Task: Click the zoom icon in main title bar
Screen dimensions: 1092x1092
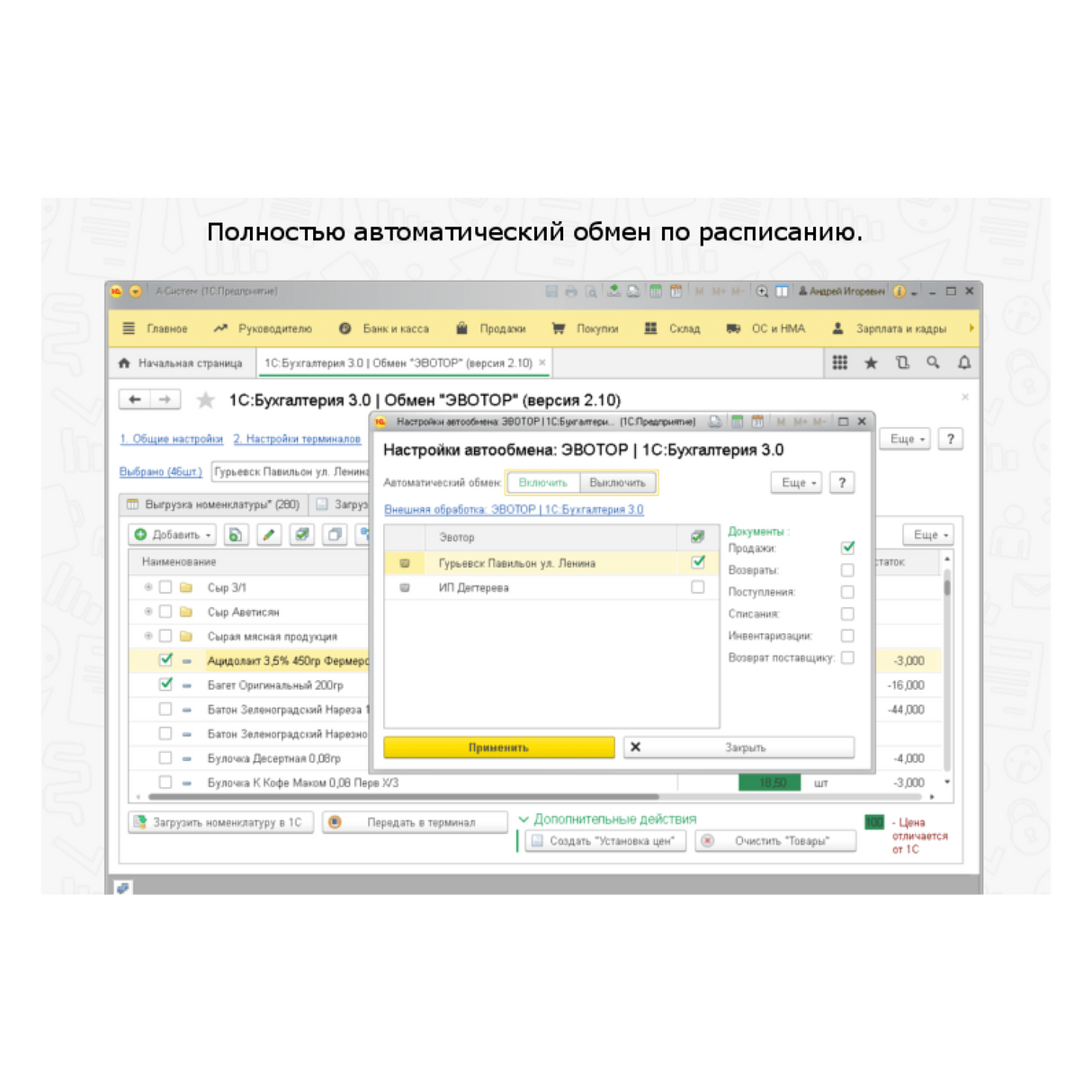Action: [762, 291]
